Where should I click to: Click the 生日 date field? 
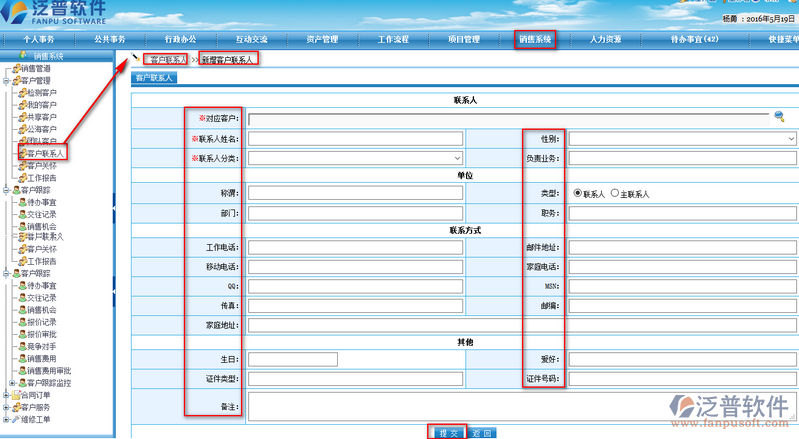[x=292, y=359]
